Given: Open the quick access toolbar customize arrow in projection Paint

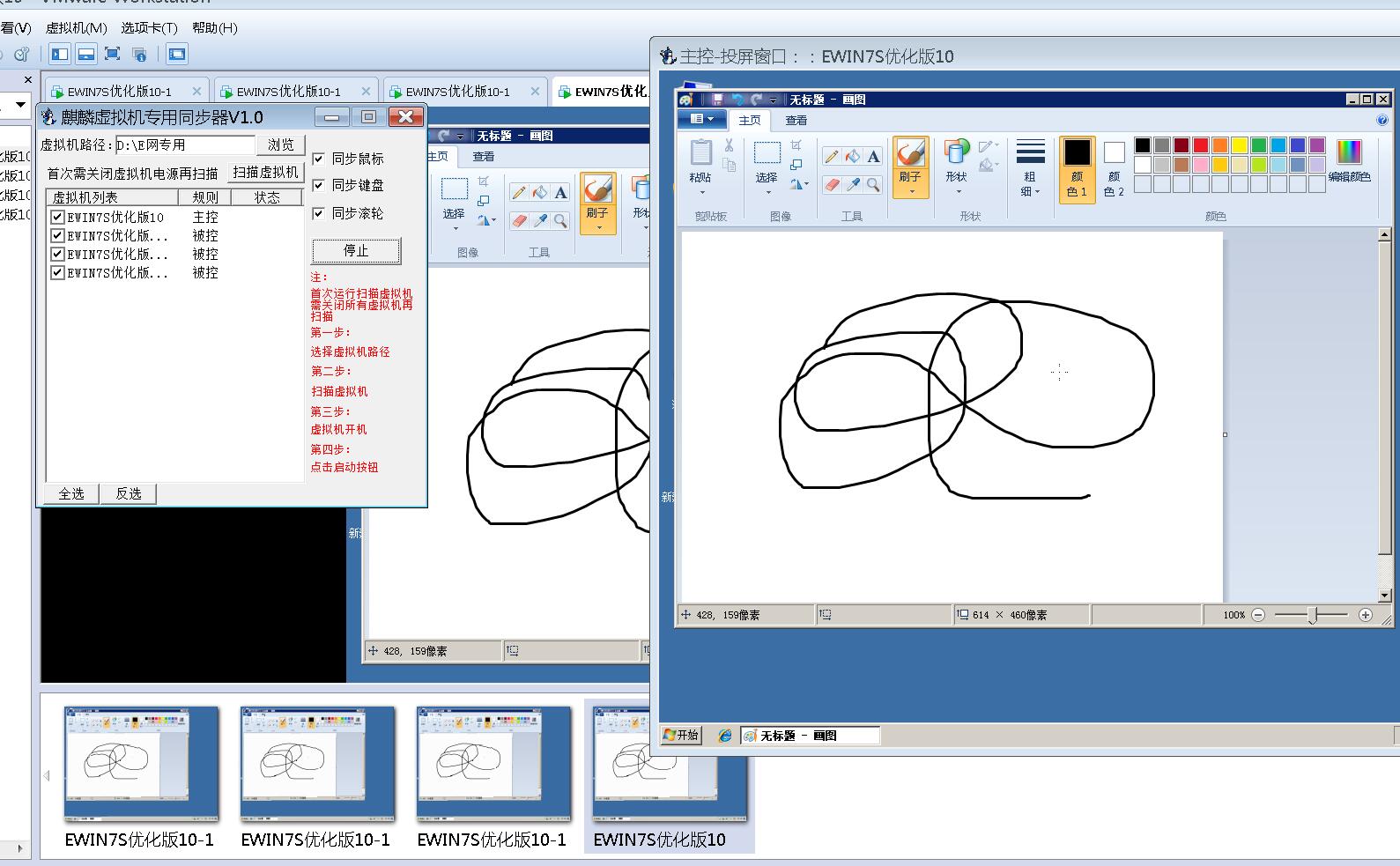Looking at the screenshot, I should point(774,100).
